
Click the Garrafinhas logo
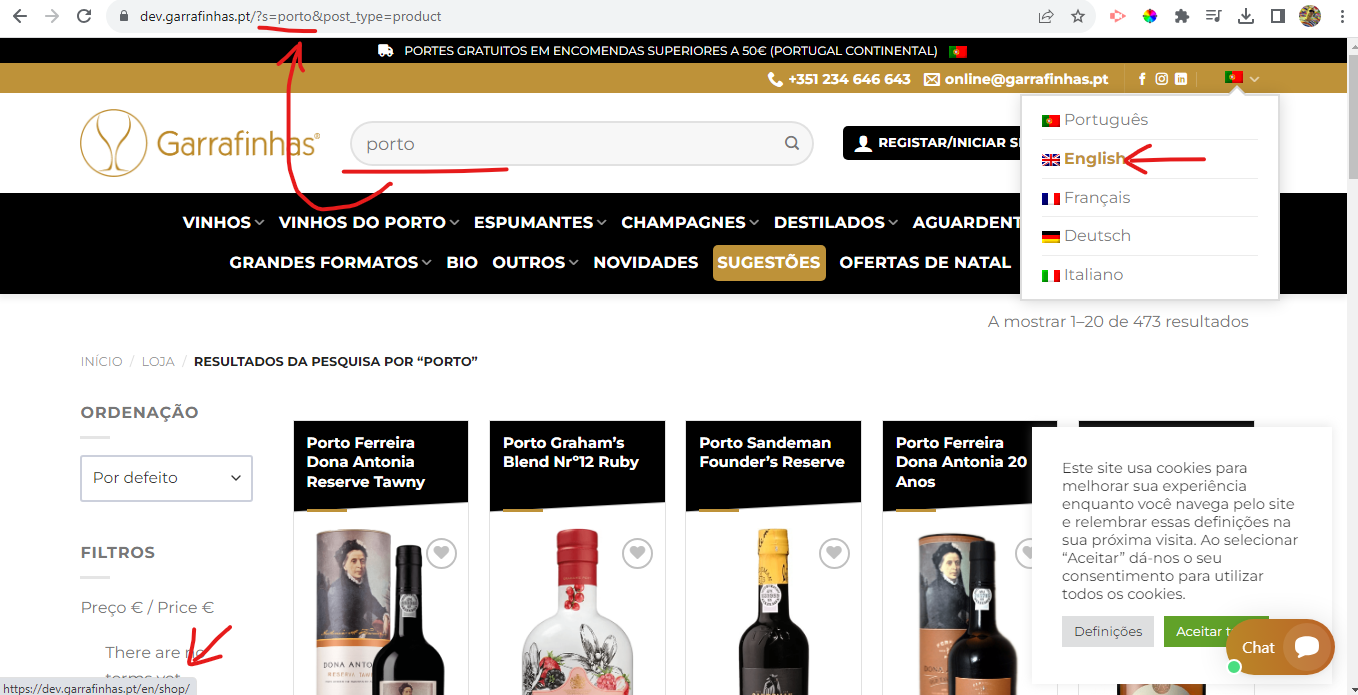coord(200,143)
